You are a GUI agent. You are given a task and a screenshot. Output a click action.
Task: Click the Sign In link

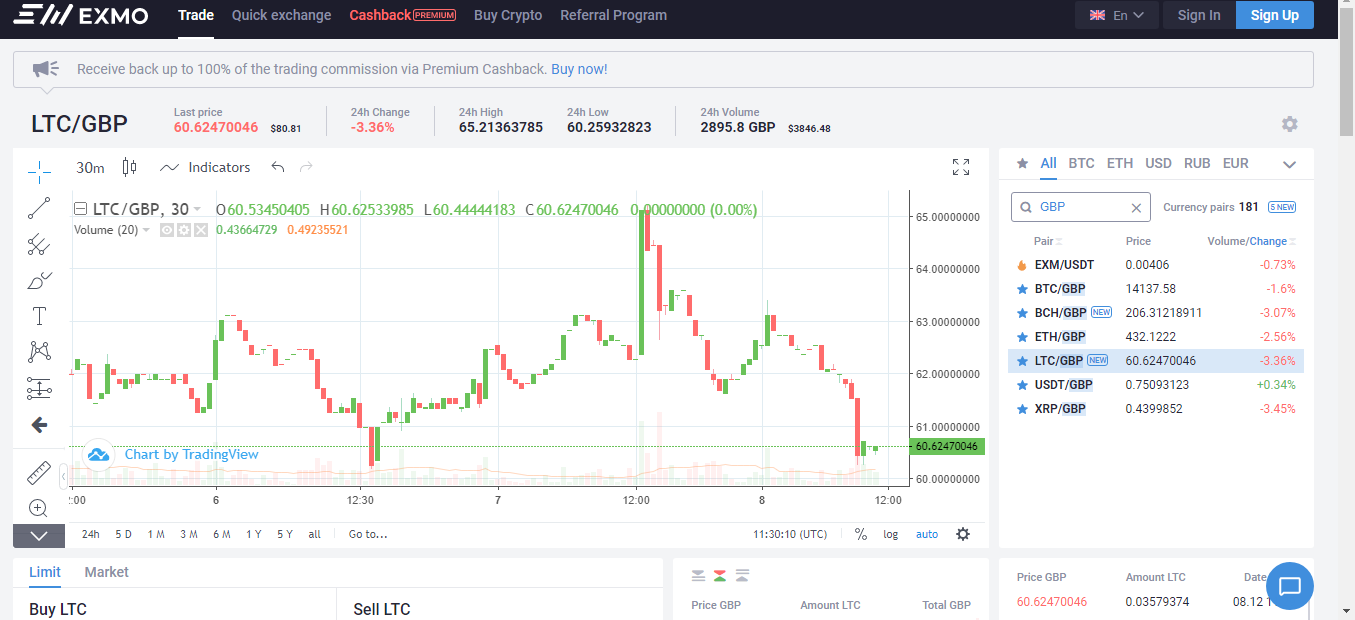(x=1199, y=15)
